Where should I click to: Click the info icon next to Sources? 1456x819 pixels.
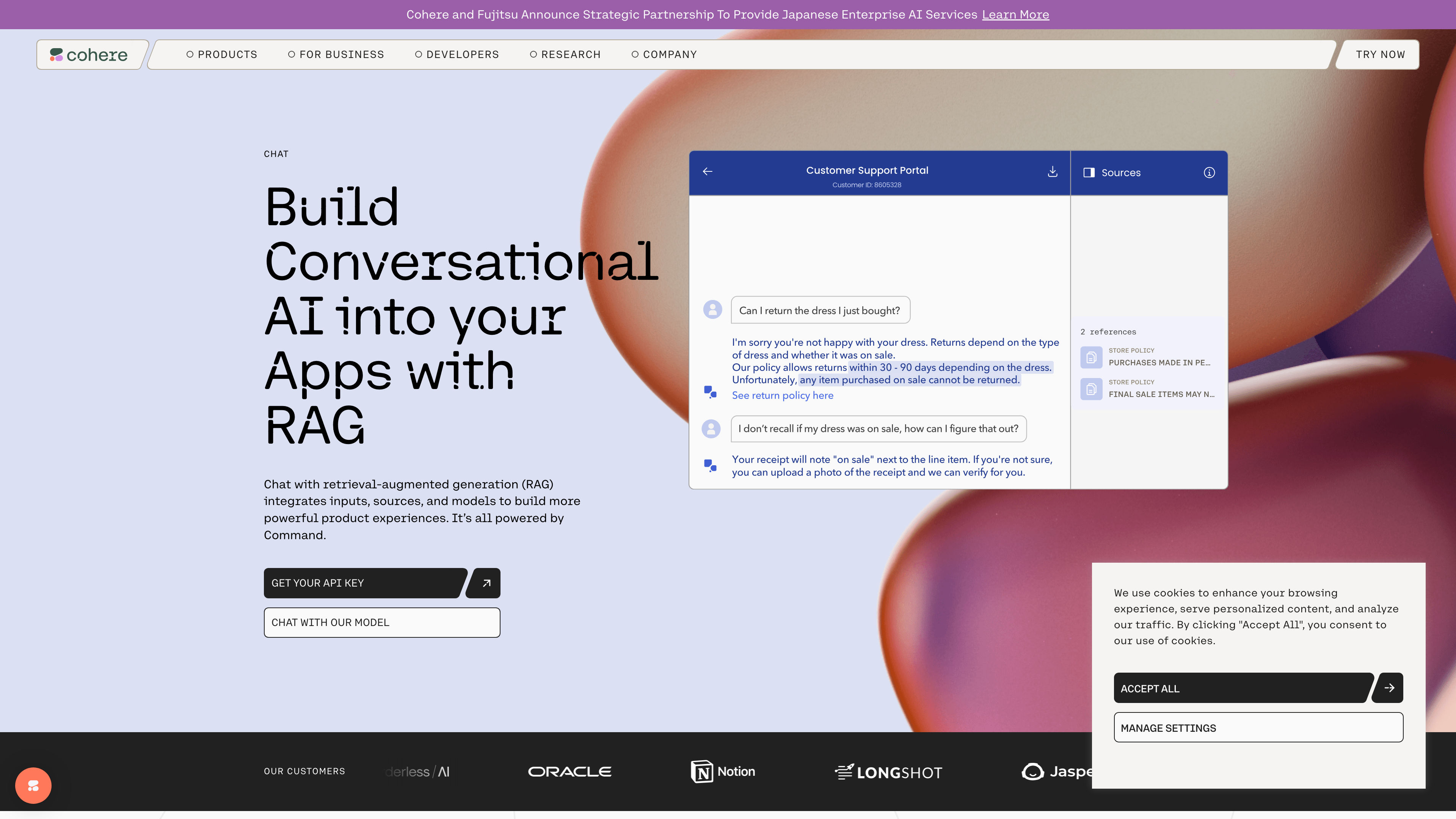(1209, 173)
